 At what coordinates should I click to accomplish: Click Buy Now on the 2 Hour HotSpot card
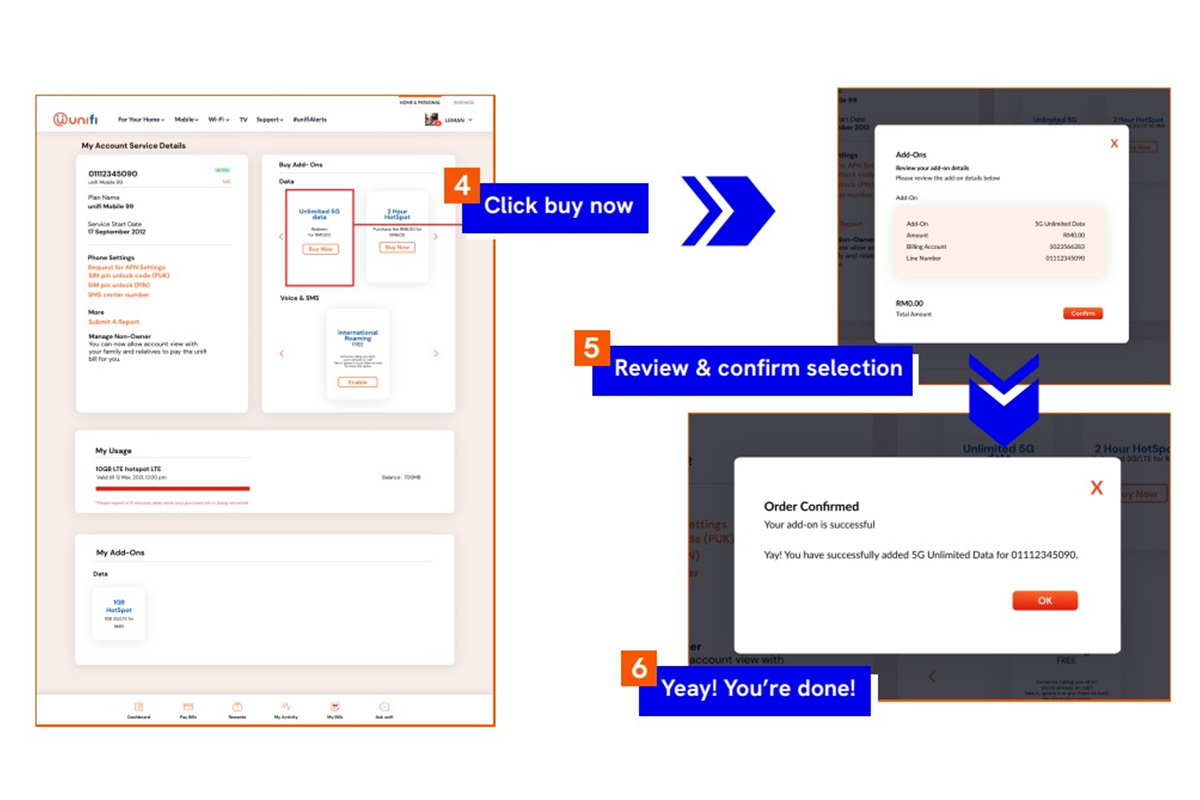coord(398,247)
